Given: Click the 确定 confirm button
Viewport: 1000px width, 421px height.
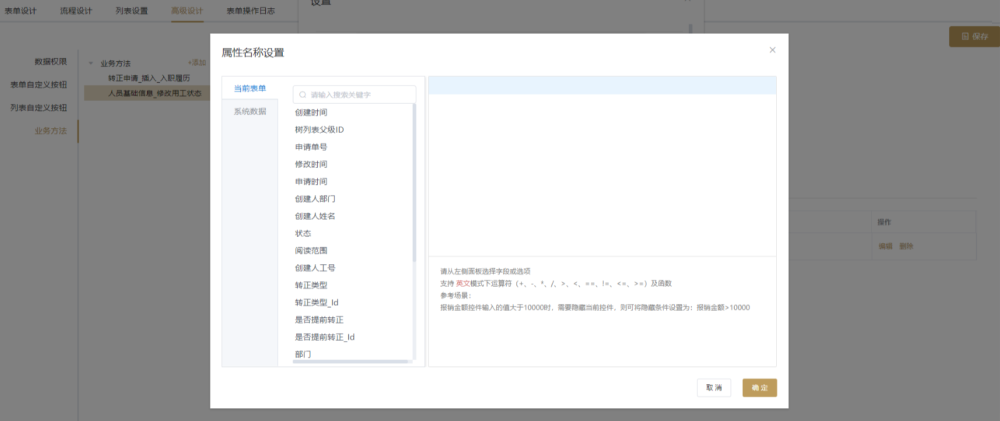Looking at the screenshot, I should (x=759, y=388).
